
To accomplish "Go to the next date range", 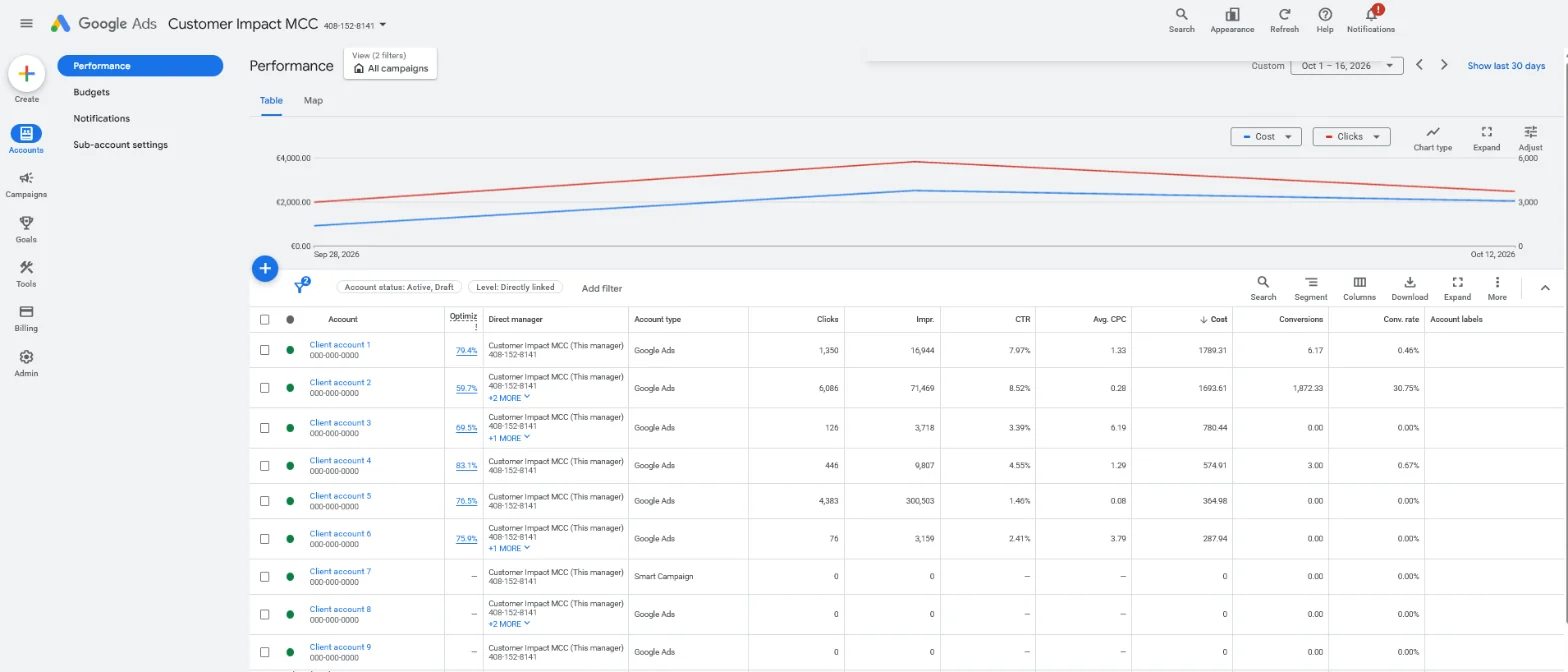I will pyautogui.click(x=1444, y=65).
